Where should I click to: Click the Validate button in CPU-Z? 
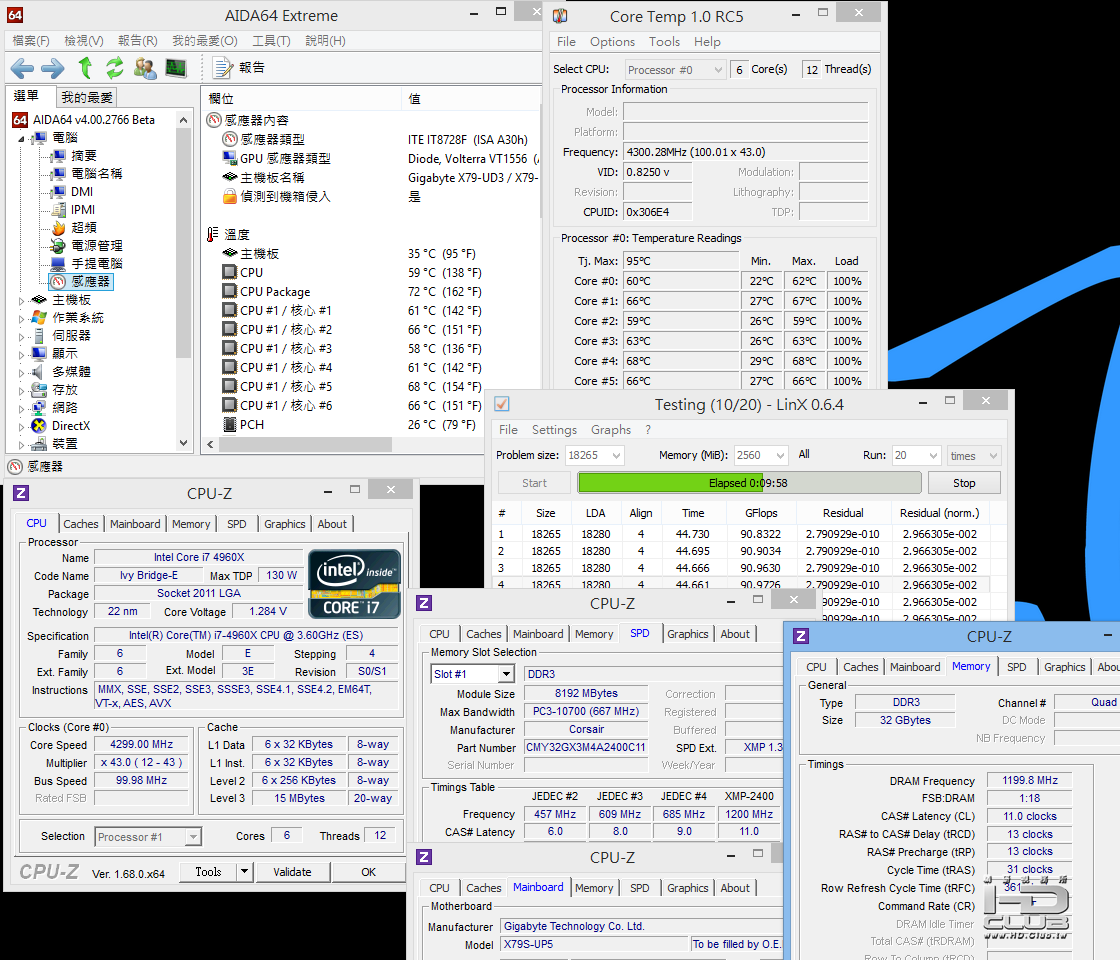click(x=292, y=872)
